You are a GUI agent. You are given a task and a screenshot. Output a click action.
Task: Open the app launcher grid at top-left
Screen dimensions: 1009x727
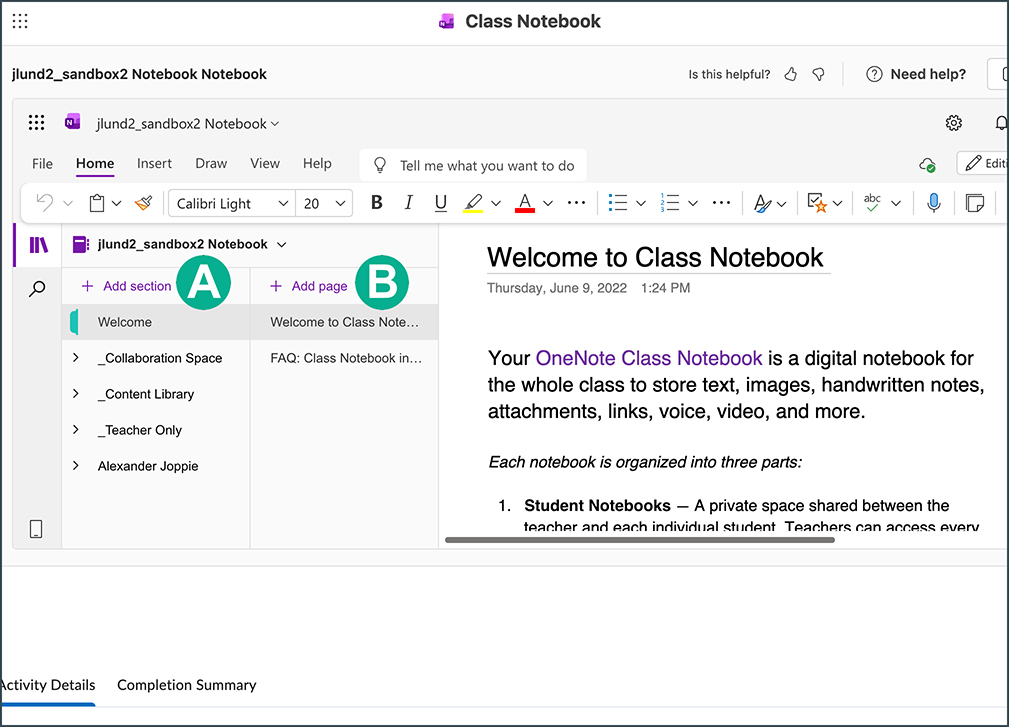coord(20,21)
